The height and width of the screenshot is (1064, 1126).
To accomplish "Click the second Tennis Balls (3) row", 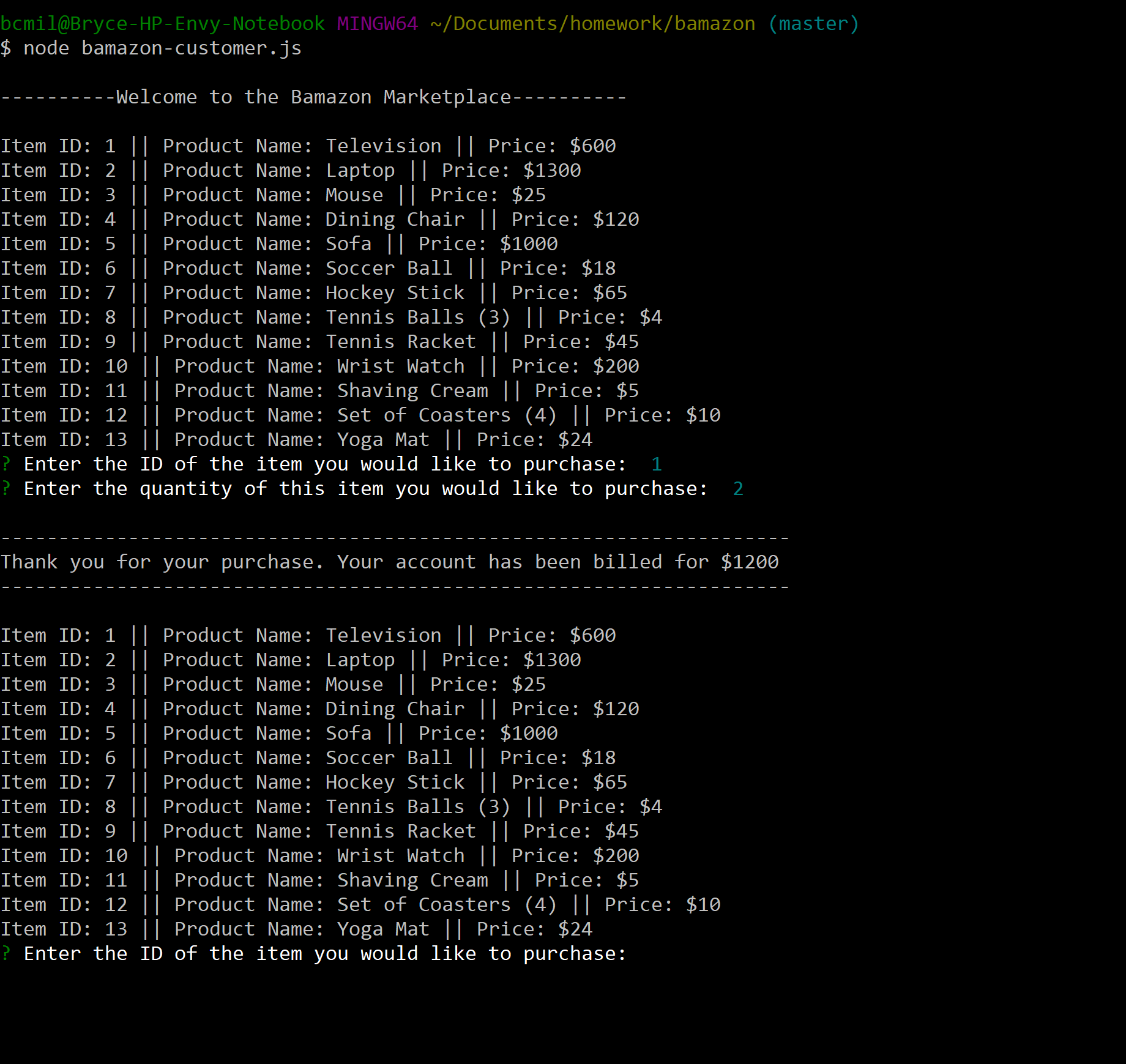I will click(x=331, y=807).
